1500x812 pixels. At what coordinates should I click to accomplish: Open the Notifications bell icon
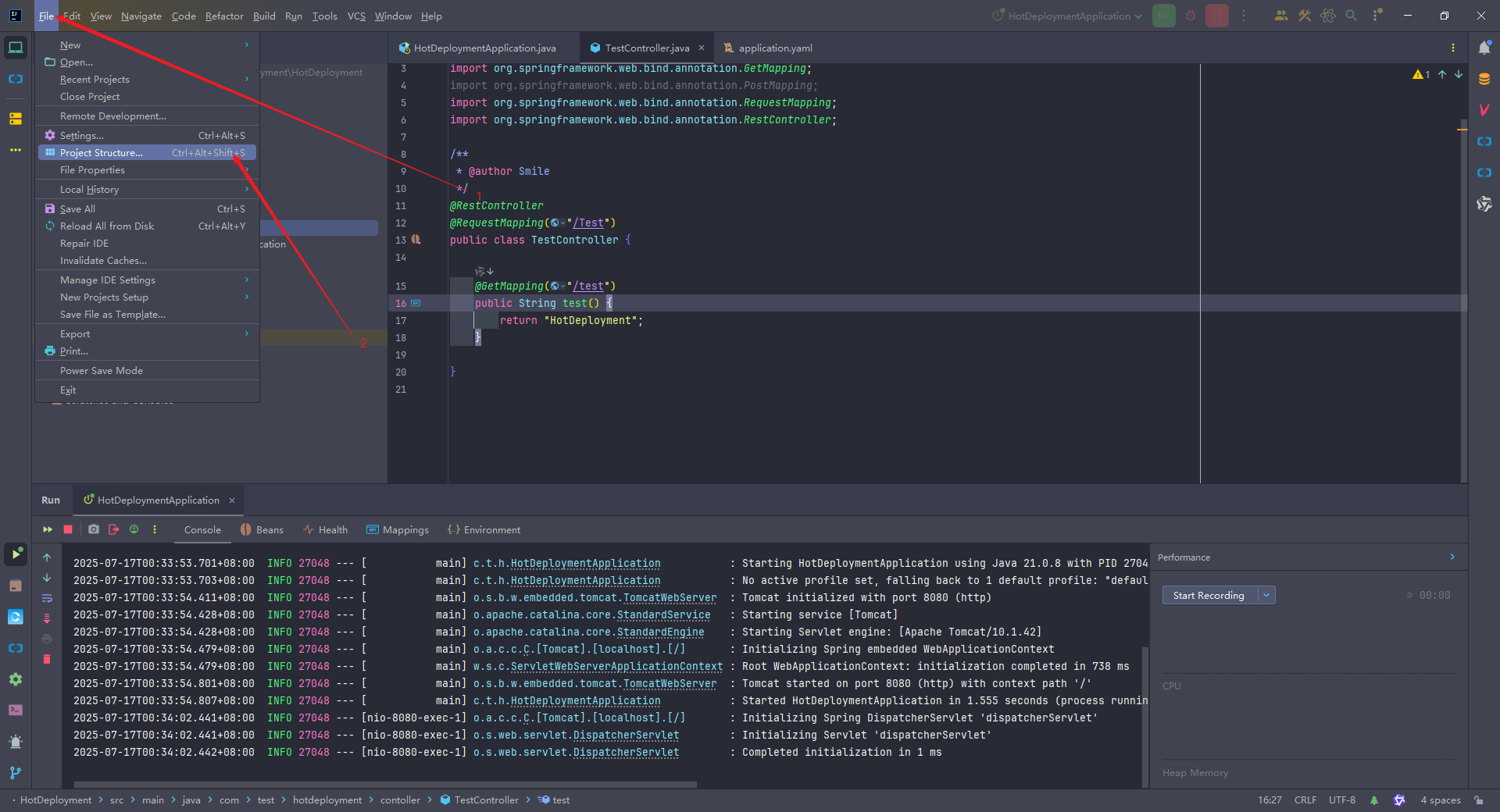(1484, 48)
